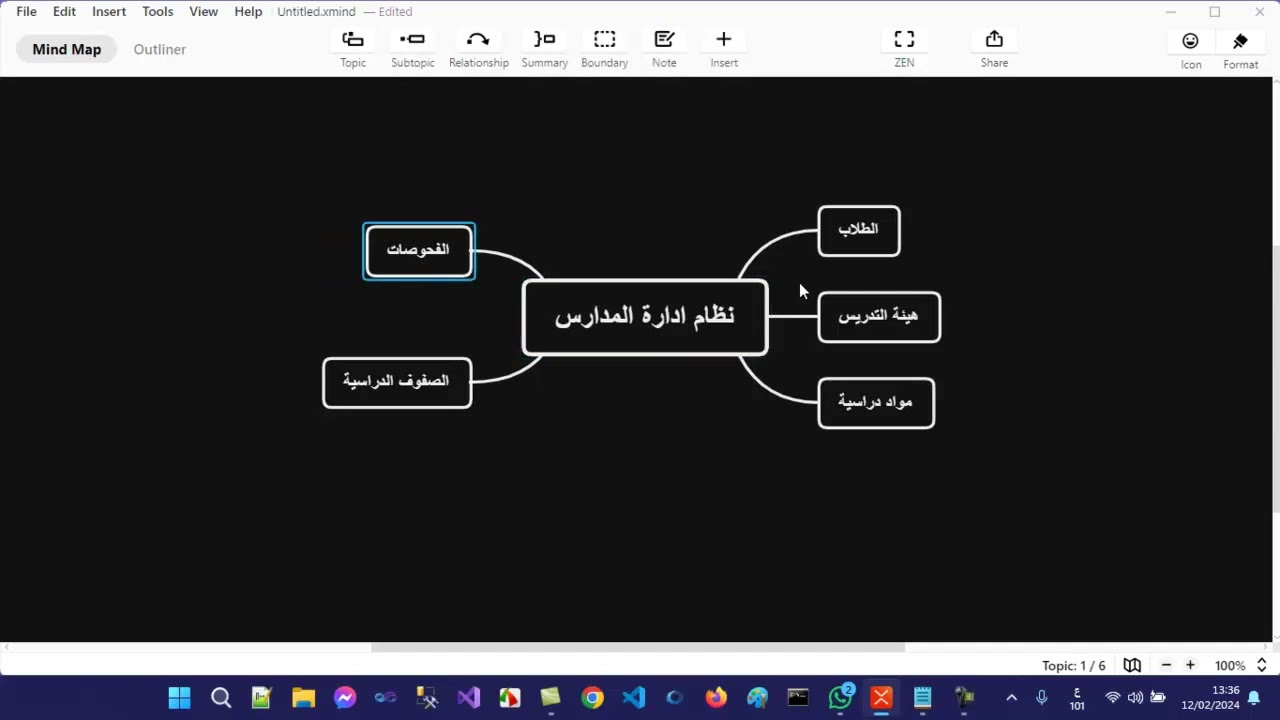Image resolution: width=1280 pixels, height=720 pixels.
Task: Open the Insert menu in menu bar
Action: click(x=109, y=12)
